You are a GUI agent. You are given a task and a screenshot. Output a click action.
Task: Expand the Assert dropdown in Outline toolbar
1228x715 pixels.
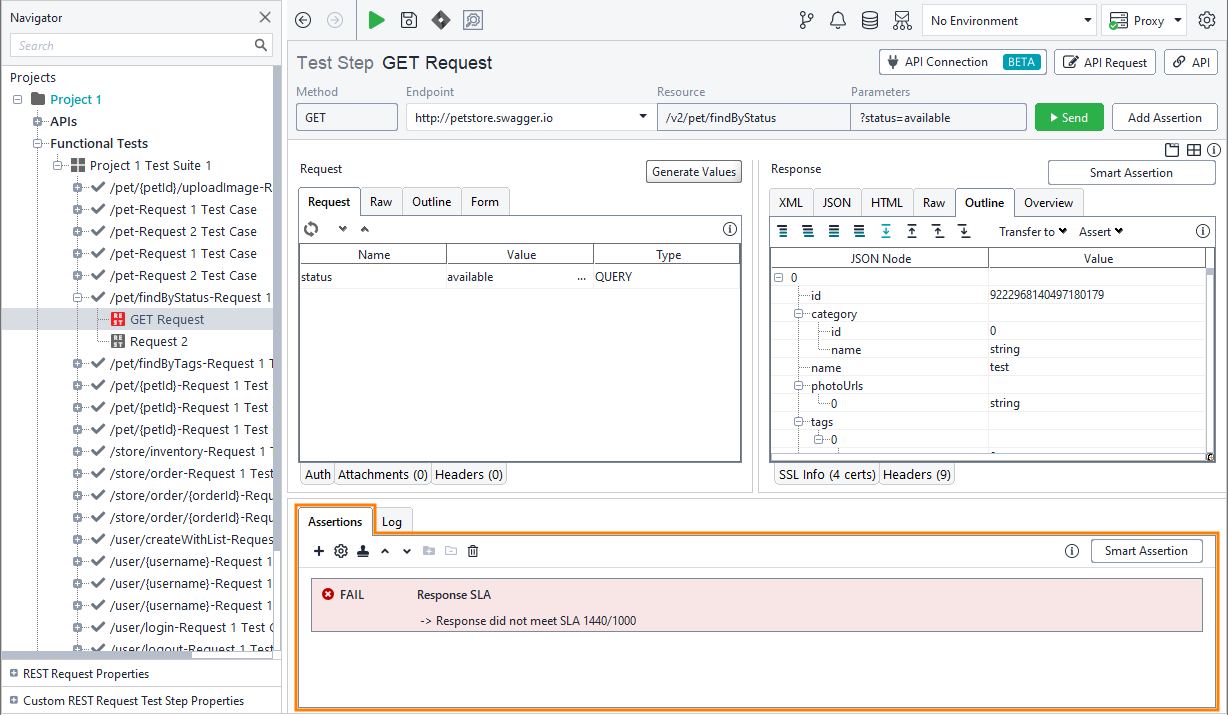pos(1100,231)
